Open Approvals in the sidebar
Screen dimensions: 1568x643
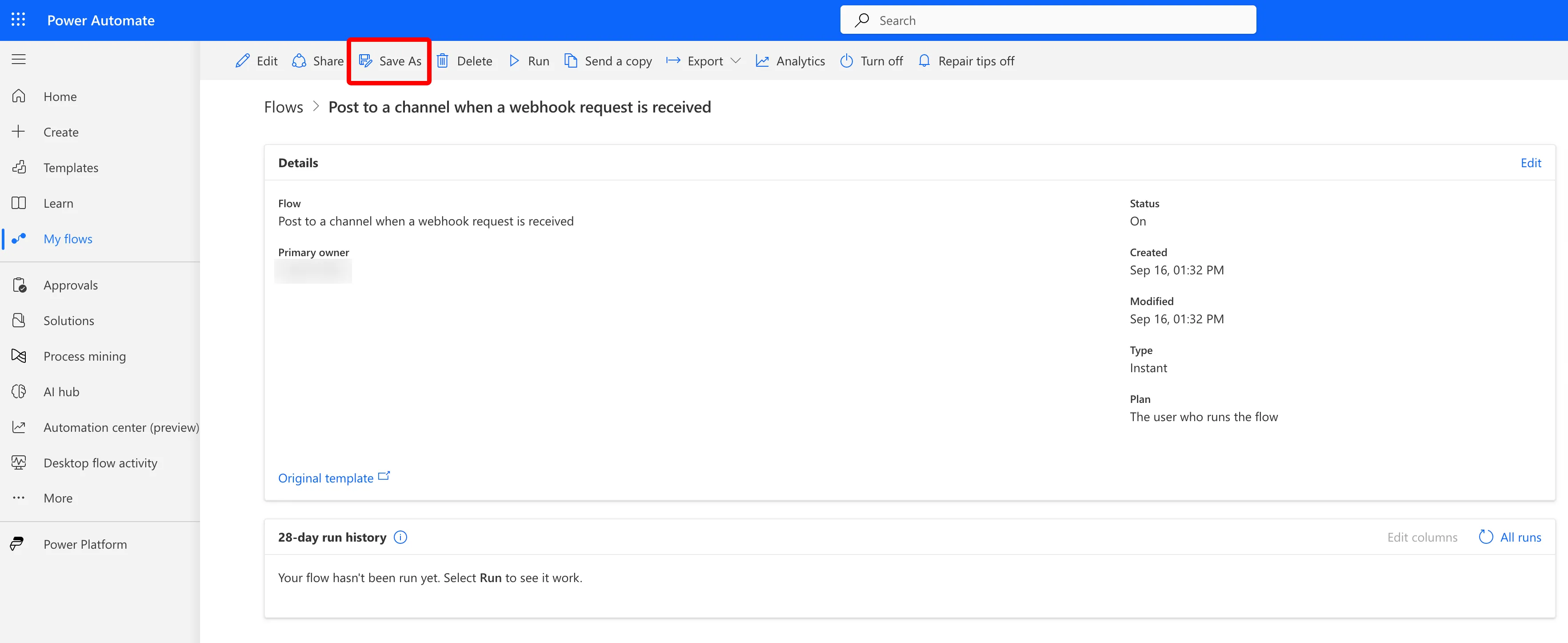coord(100,285)
